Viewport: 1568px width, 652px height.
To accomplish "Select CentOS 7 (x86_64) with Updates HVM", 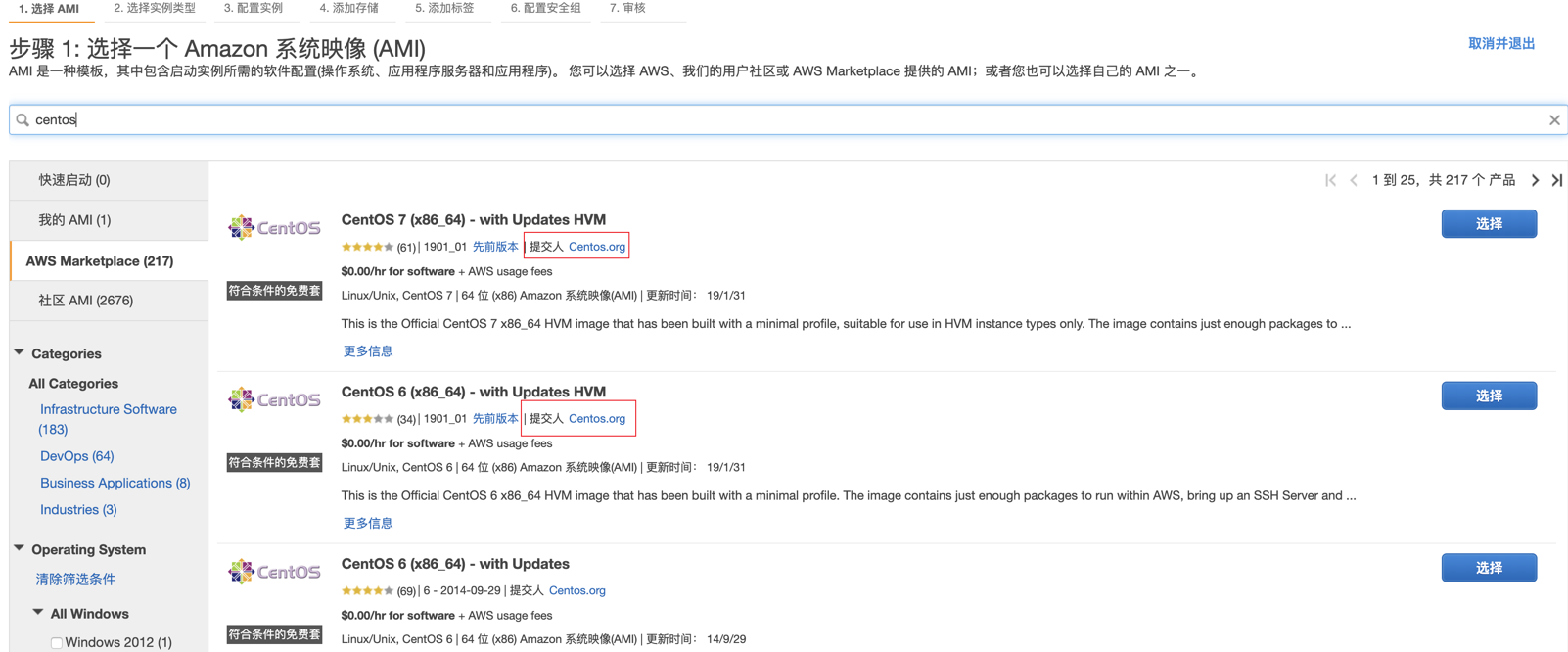I will [1488, 224].
